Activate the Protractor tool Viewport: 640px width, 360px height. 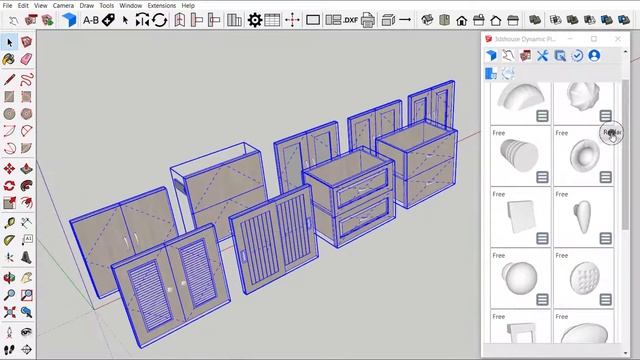click(9, 240)
